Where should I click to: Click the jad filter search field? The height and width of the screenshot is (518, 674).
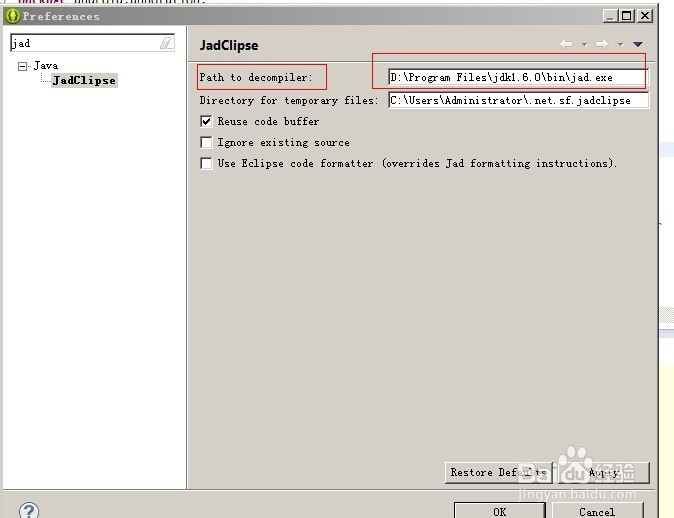pos(92,43)
